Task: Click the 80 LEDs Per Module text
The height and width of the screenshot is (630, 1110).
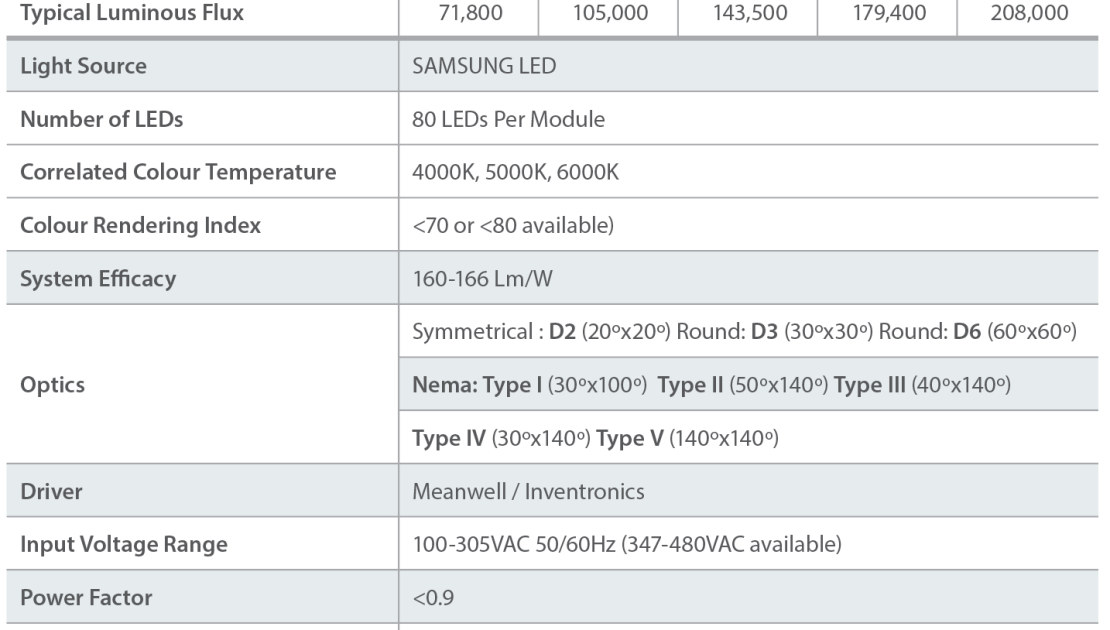Action: pos(508,119)
